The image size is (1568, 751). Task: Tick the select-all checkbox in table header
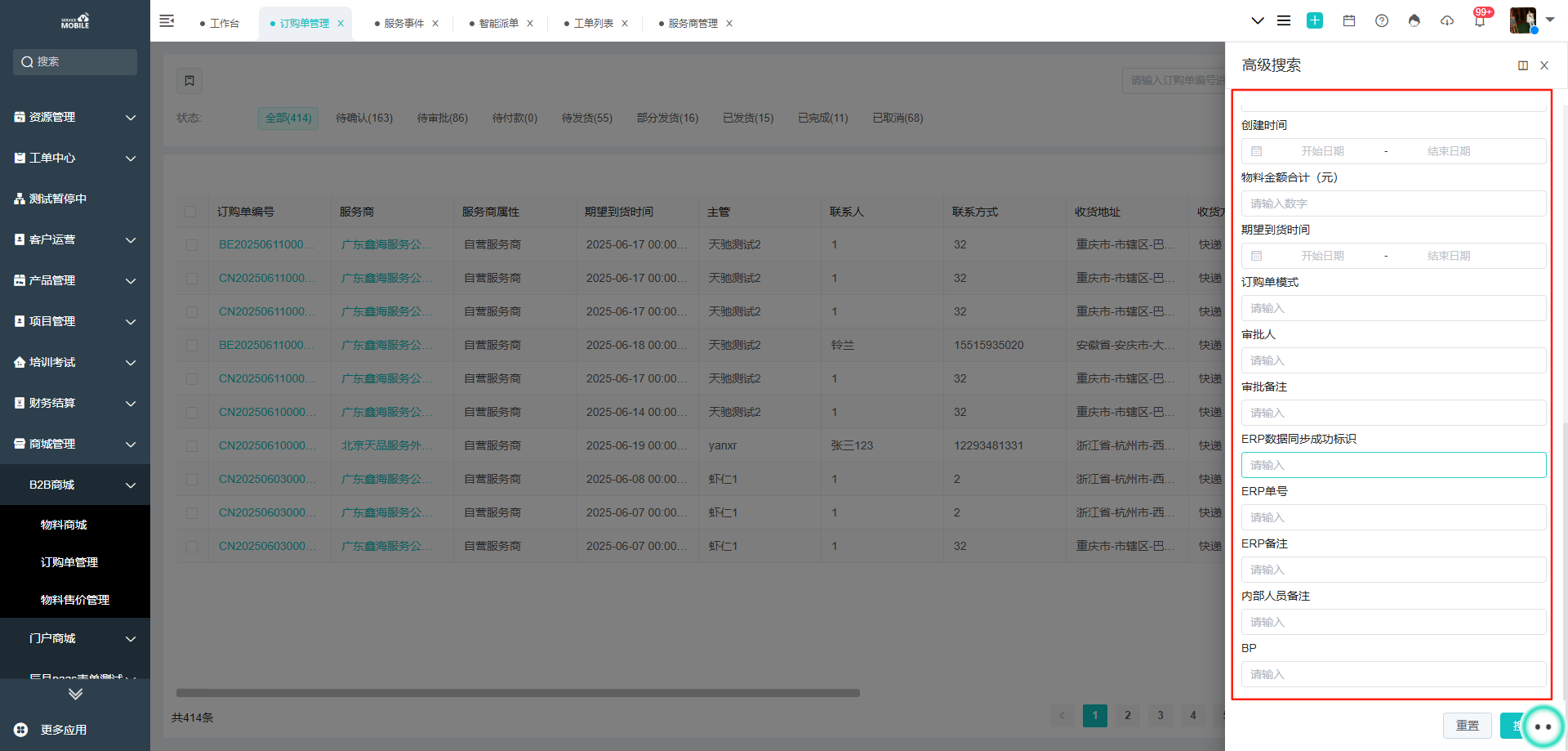pos(190,212)
